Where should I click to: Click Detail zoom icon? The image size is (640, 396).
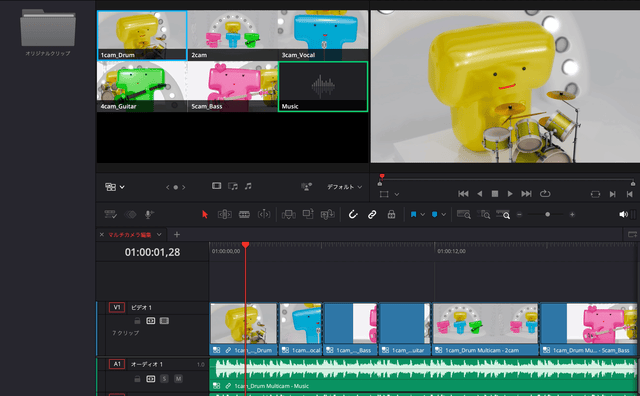pyautogui.click(x=484, y=214)
